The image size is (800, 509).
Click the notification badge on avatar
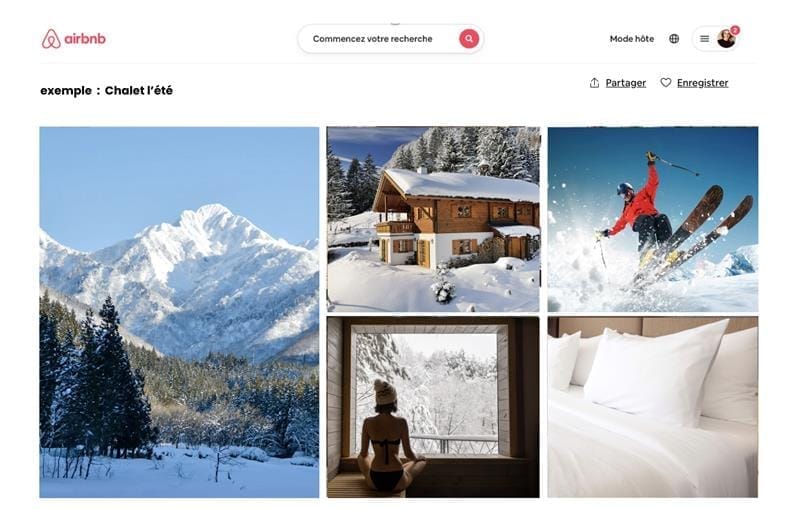pyautogui.click(x=735, y=31)
